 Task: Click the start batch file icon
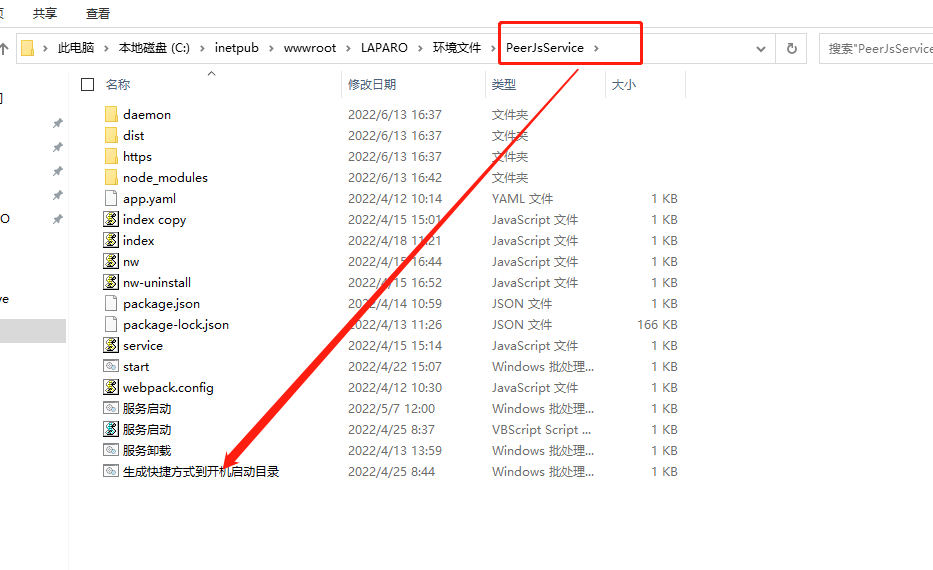point(111,367)
